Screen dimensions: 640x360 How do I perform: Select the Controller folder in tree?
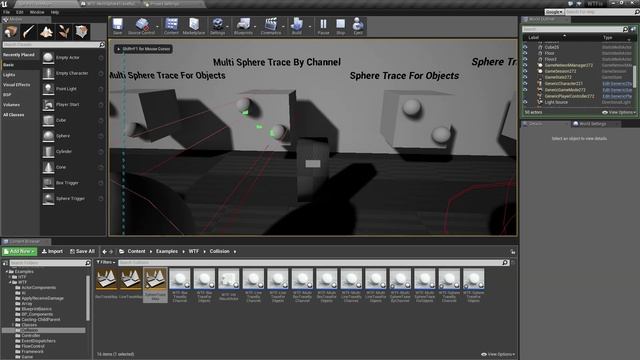point(31,336)
